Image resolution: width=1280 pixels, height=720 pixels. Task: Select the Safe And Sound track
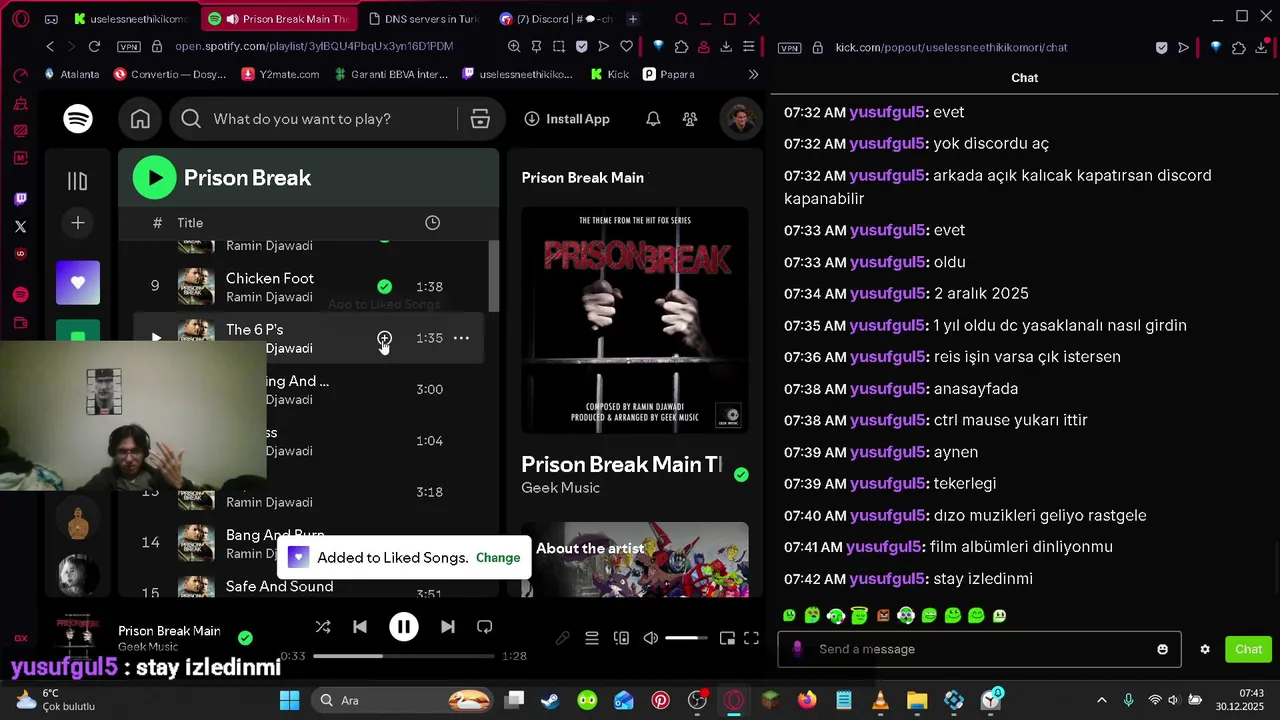279,586
